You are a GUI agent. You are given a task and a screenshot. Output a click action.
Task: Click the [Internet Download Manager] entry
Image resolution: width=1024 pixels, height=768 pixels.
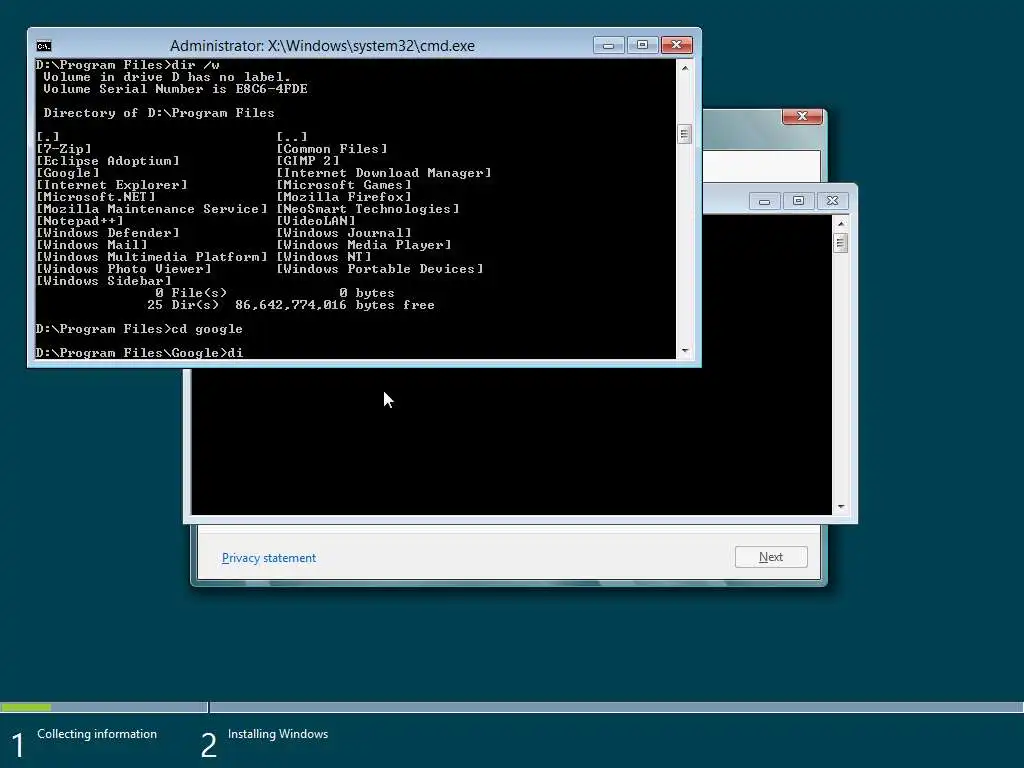coord(384,173)
